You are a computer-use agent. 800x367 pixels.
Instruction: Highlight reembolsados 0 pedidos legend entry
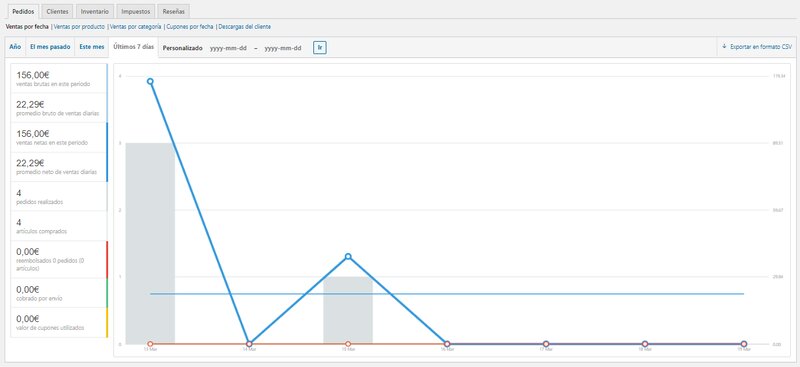tap(59, 259)
